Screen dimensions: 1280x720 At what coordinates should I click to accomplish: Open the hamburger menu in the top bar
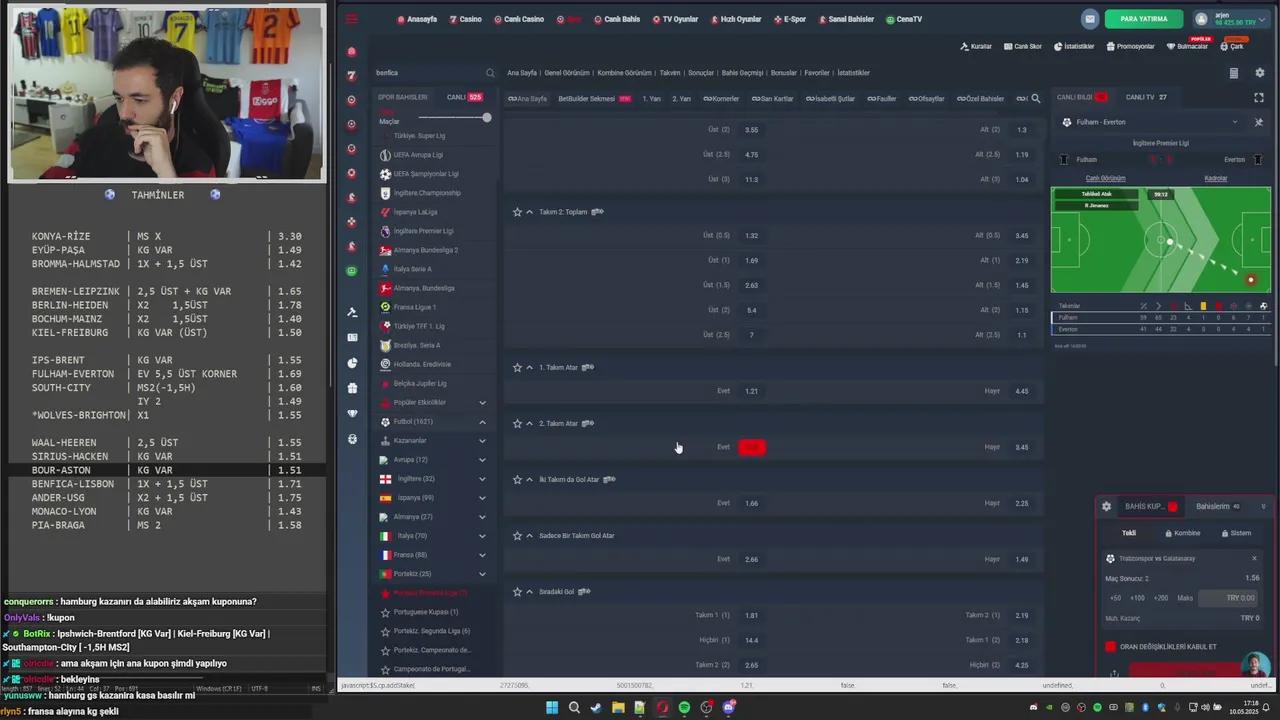352,19
